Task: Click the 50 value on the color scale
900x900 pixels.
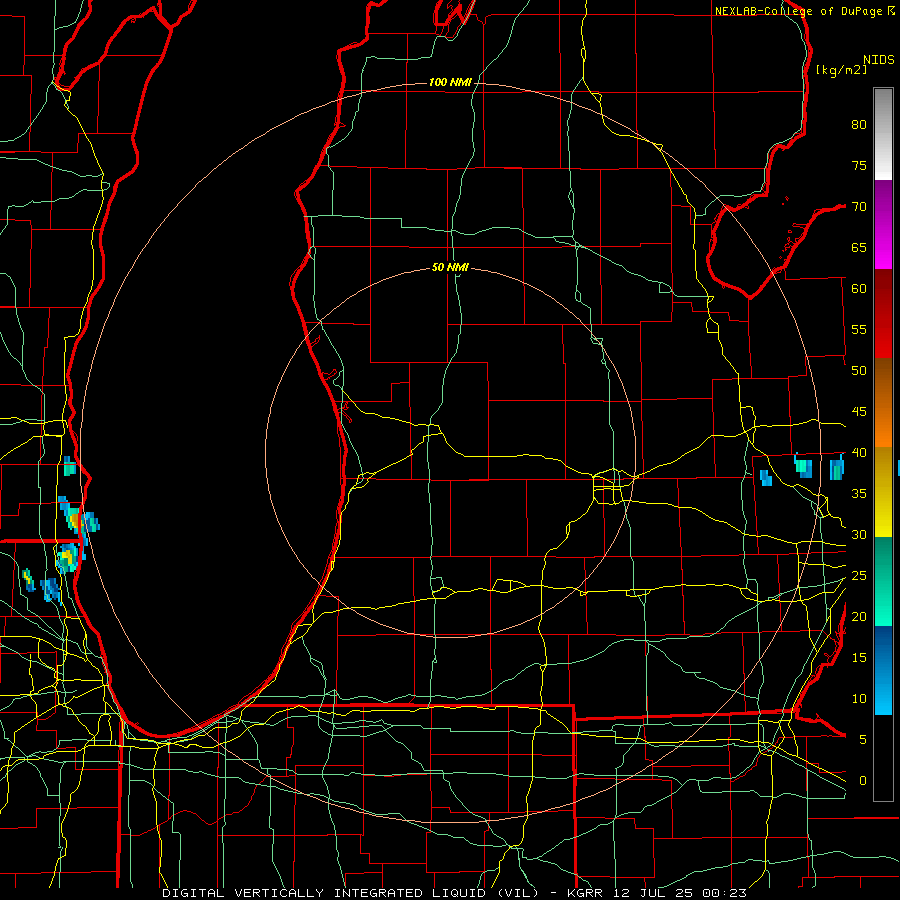Action: point(859,370)
